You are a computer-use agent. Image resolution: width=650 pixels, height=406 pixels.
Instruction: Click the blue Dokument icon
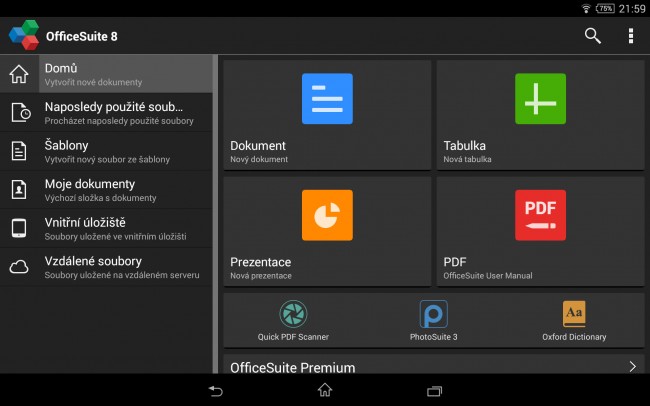tap(327, 99)
